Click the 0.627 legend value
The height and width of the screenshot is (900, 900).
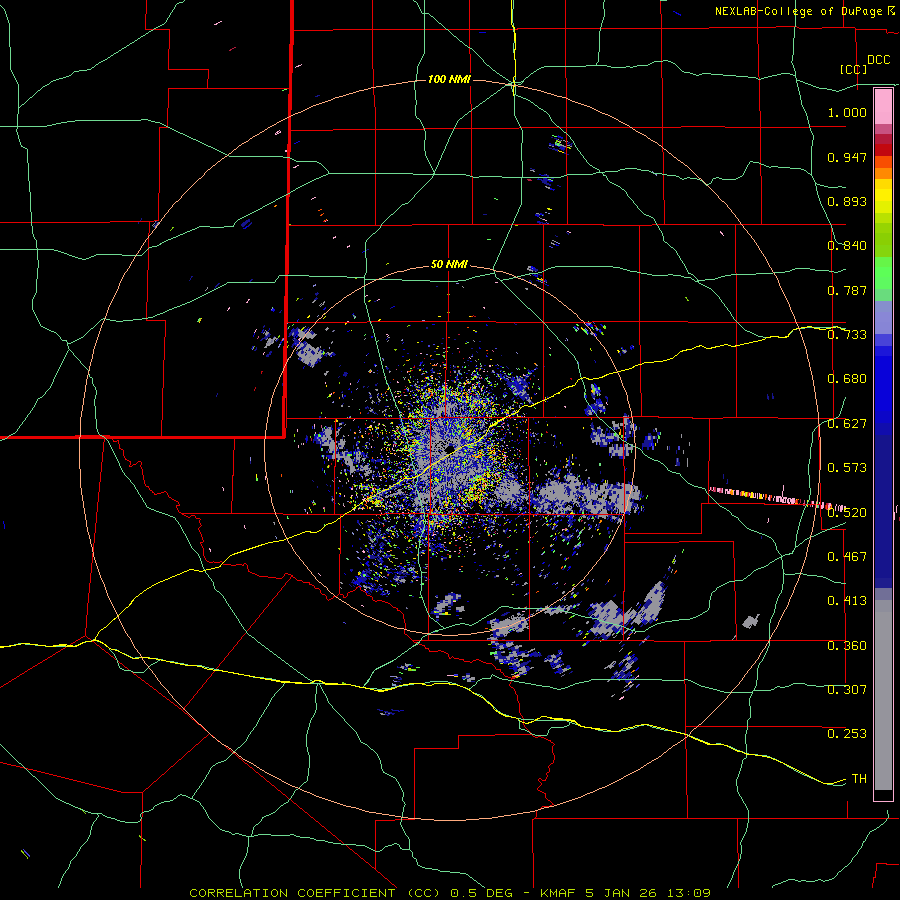point(847,424)
